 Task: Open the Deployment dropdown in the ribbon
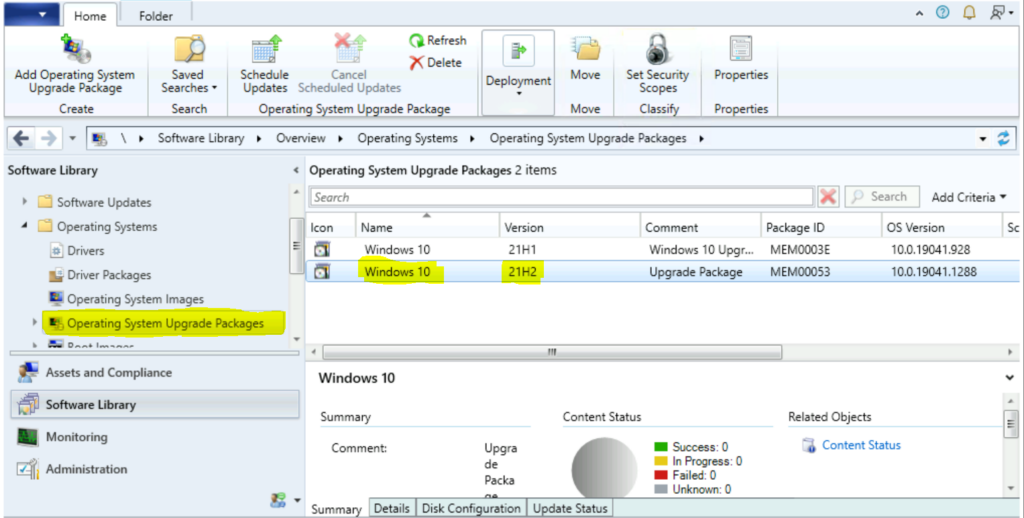tap(519, 73)
